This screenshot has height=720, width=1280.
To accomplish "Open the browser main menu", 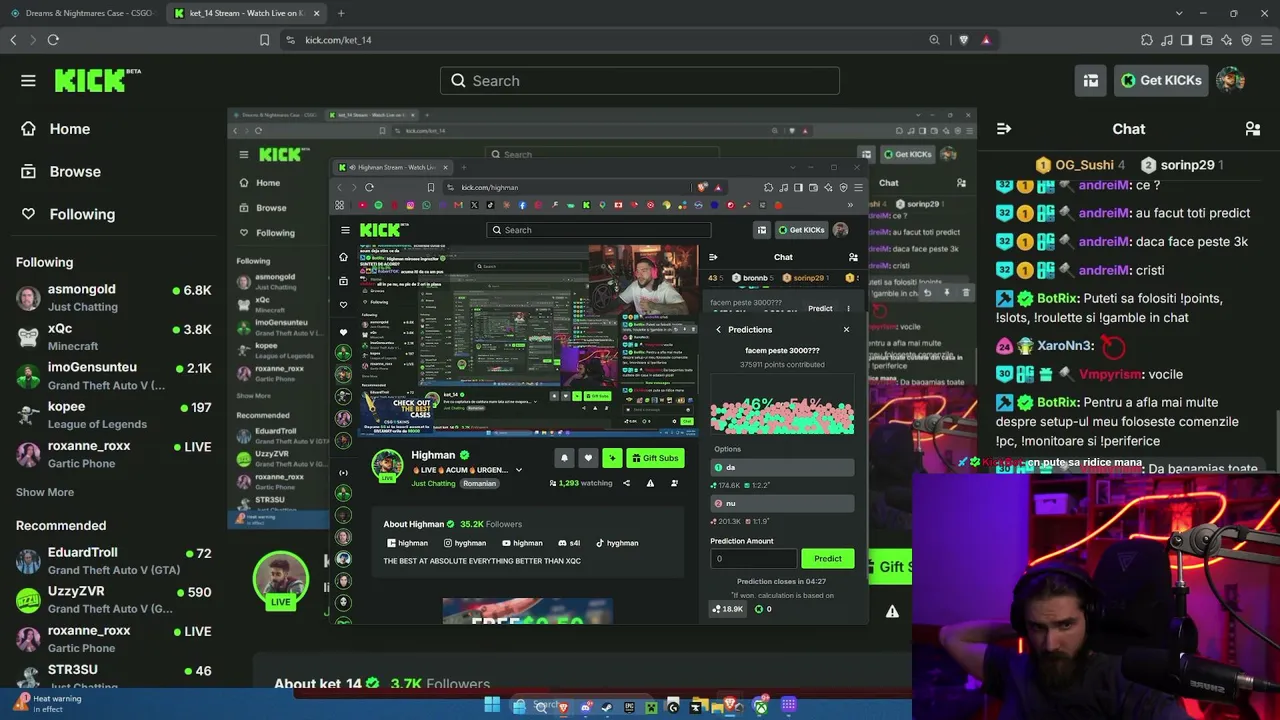I will tap(1267, 40).
